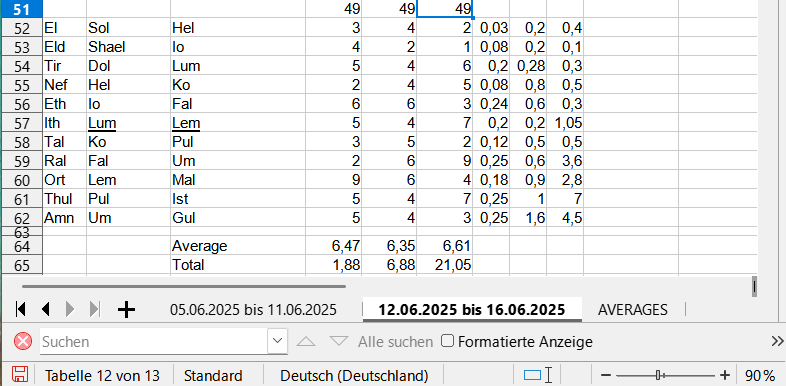Select the cell containing Tal
The height and width of the screenshot is (386, 786).
(64, 142)
